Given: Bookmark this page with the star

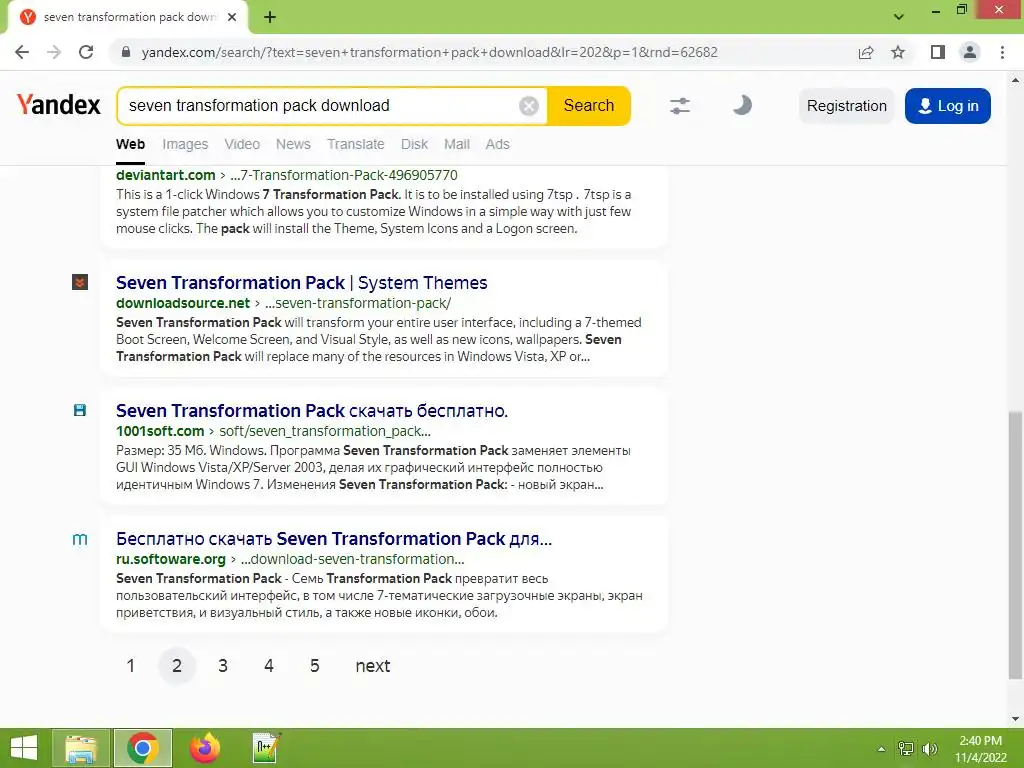Looking at the screenshot, I should (898, 52).
